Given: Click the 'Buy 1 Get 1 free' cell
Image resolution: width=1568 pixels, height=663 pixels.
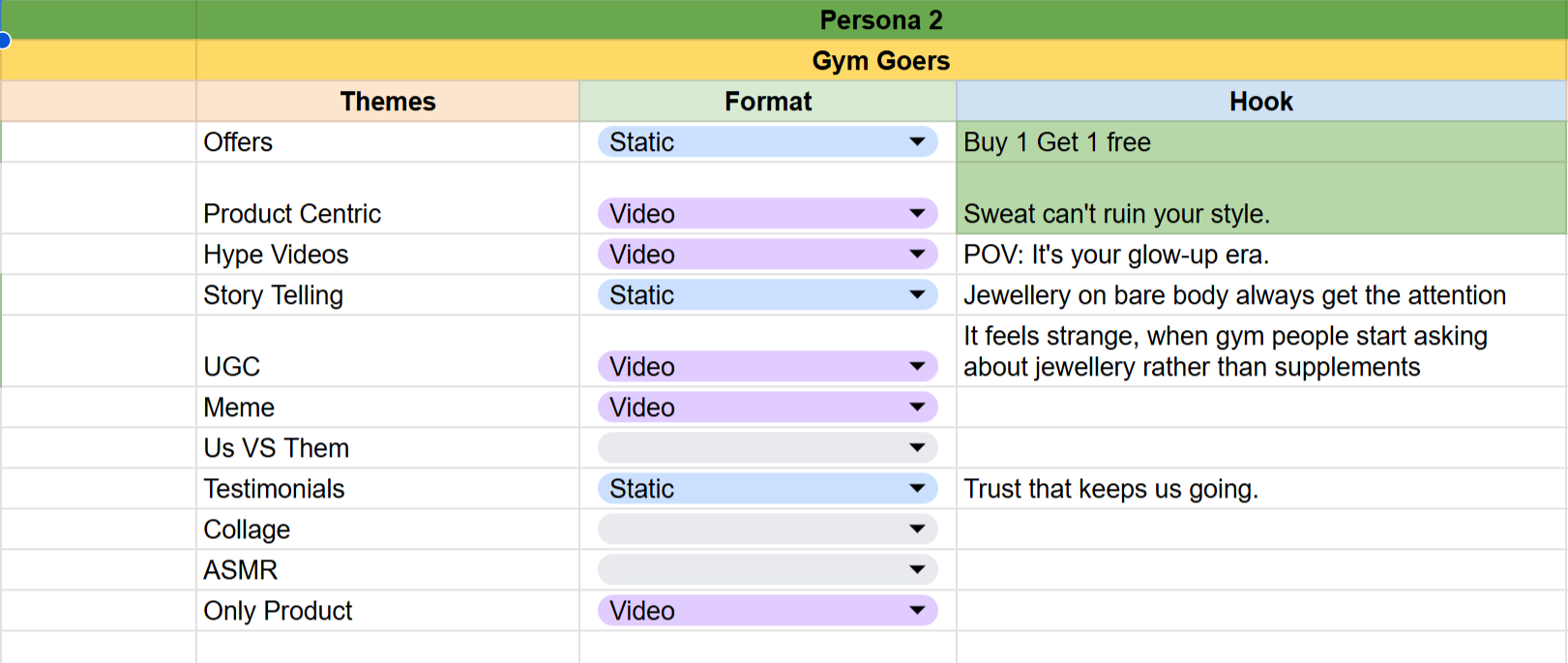Looking at the screenshot, I should [x=1260, y=142].
